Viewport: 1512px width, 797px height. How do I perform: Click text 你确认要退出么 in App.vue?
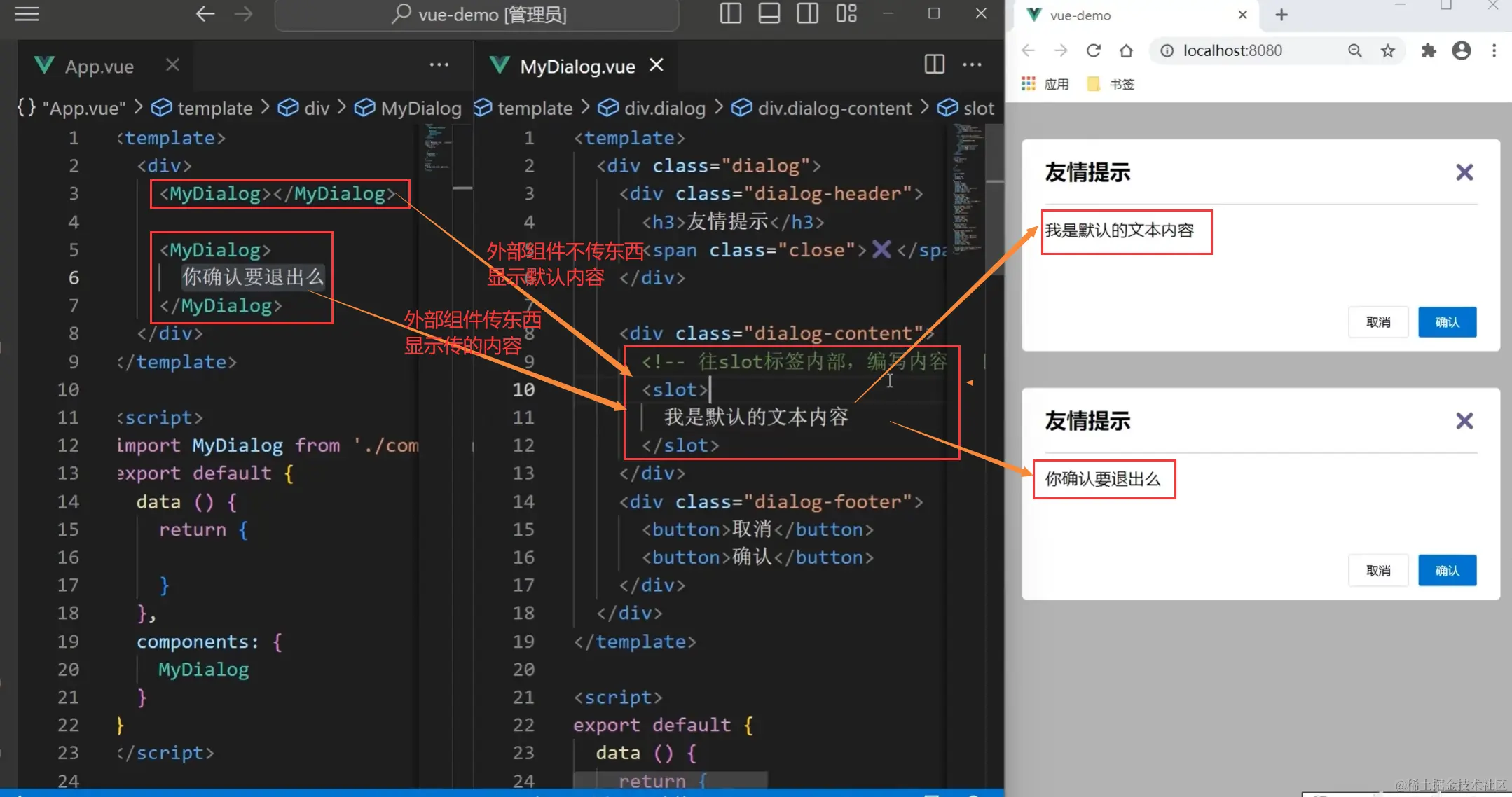[253, 277]
